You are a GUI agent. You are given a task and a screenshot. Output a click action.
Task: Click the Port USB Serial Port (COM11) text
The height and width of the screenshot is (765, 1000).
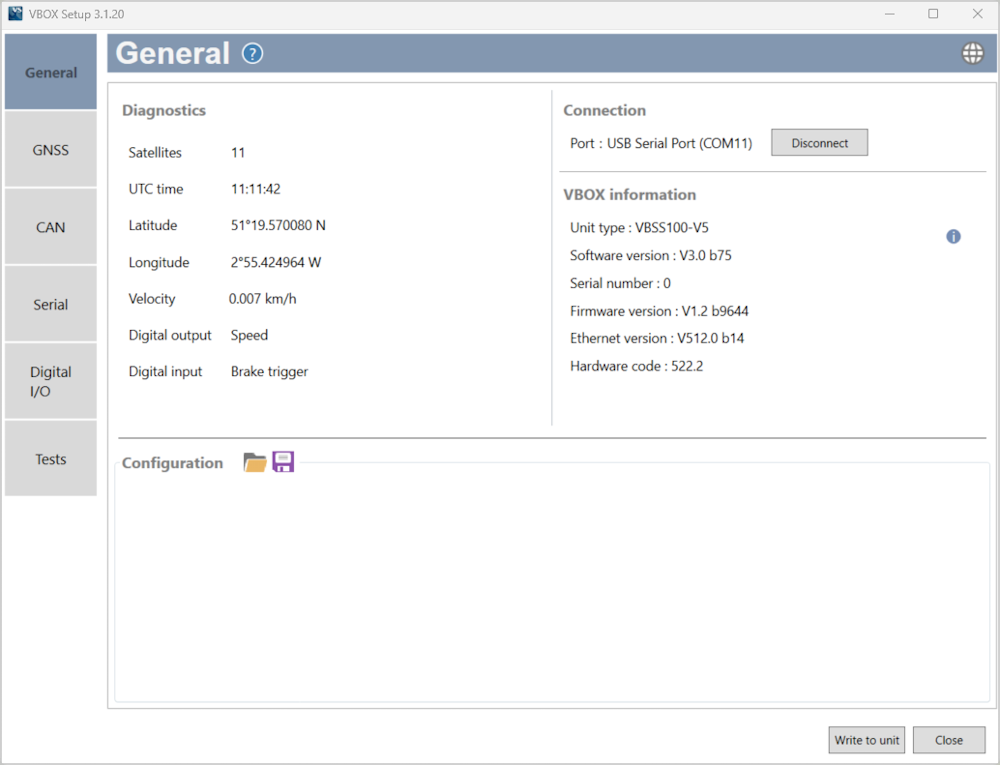point(661,143)
